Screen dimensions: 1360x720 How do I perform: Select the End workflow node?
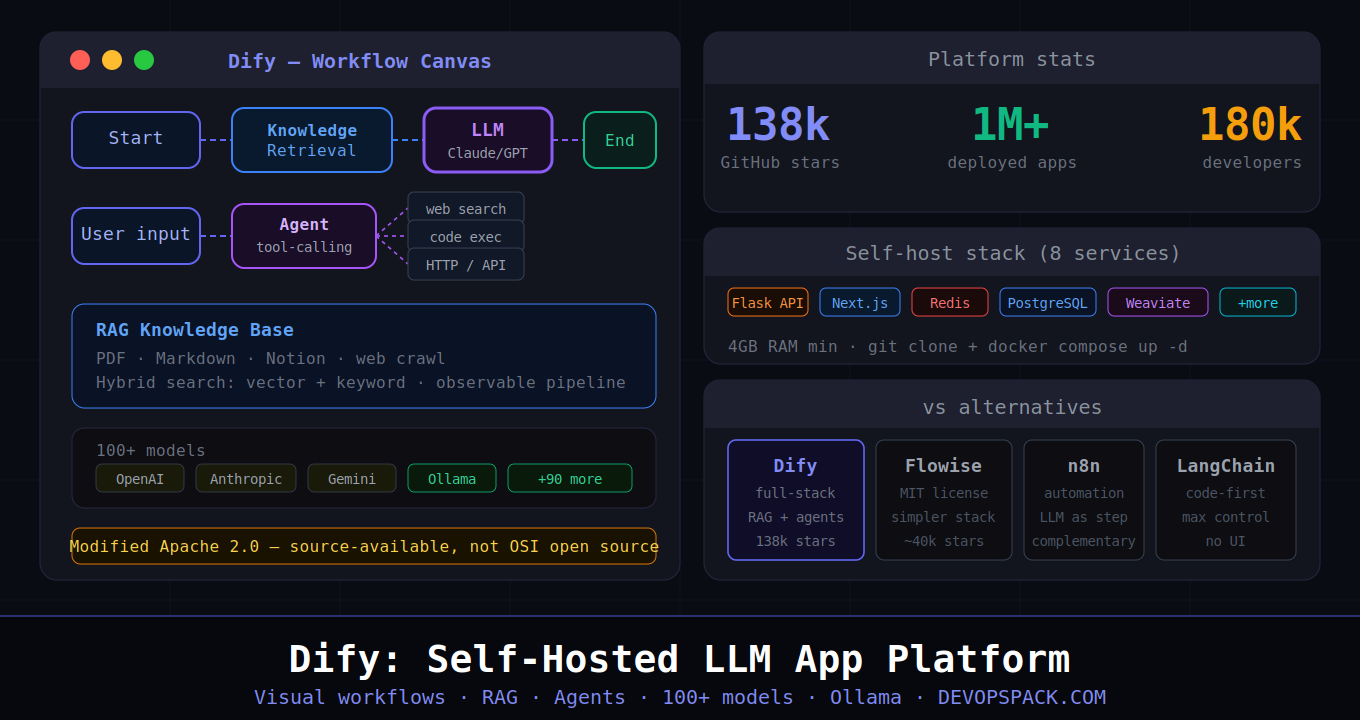[620, 140]
